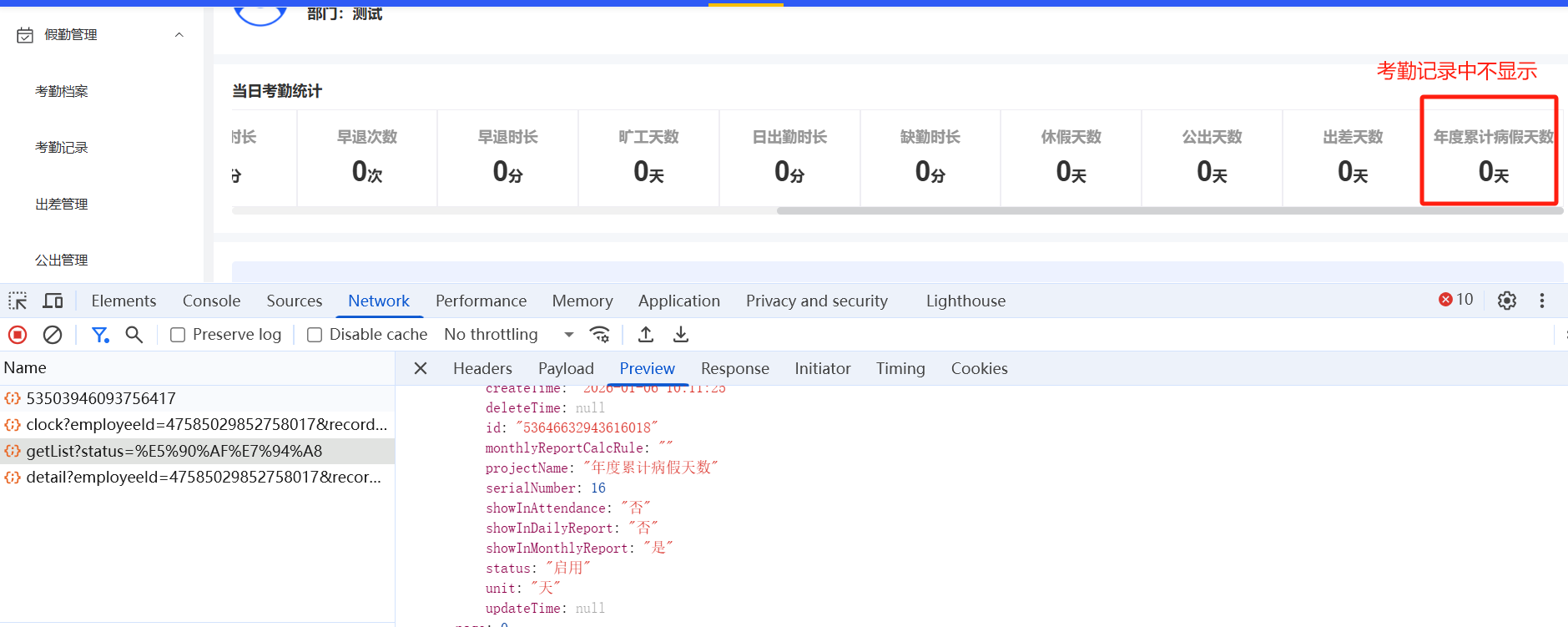Screen dimensions: 1568x627
Task: Open DevTools settings gear
Action: (1506, 301)
